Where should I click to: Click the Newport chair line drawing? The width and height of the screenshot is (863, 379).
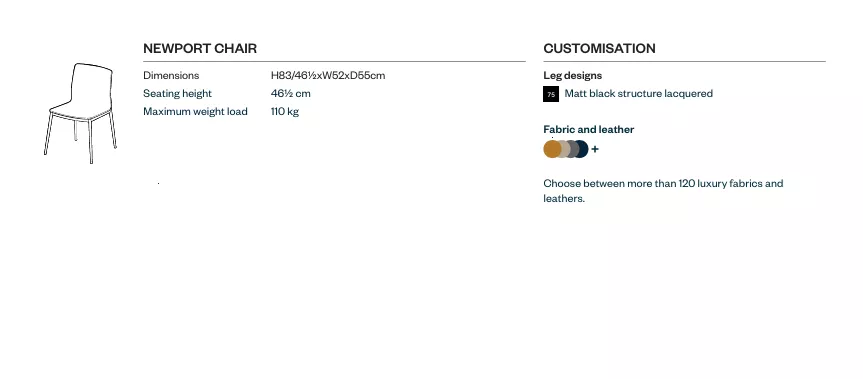tap(80, 113)
